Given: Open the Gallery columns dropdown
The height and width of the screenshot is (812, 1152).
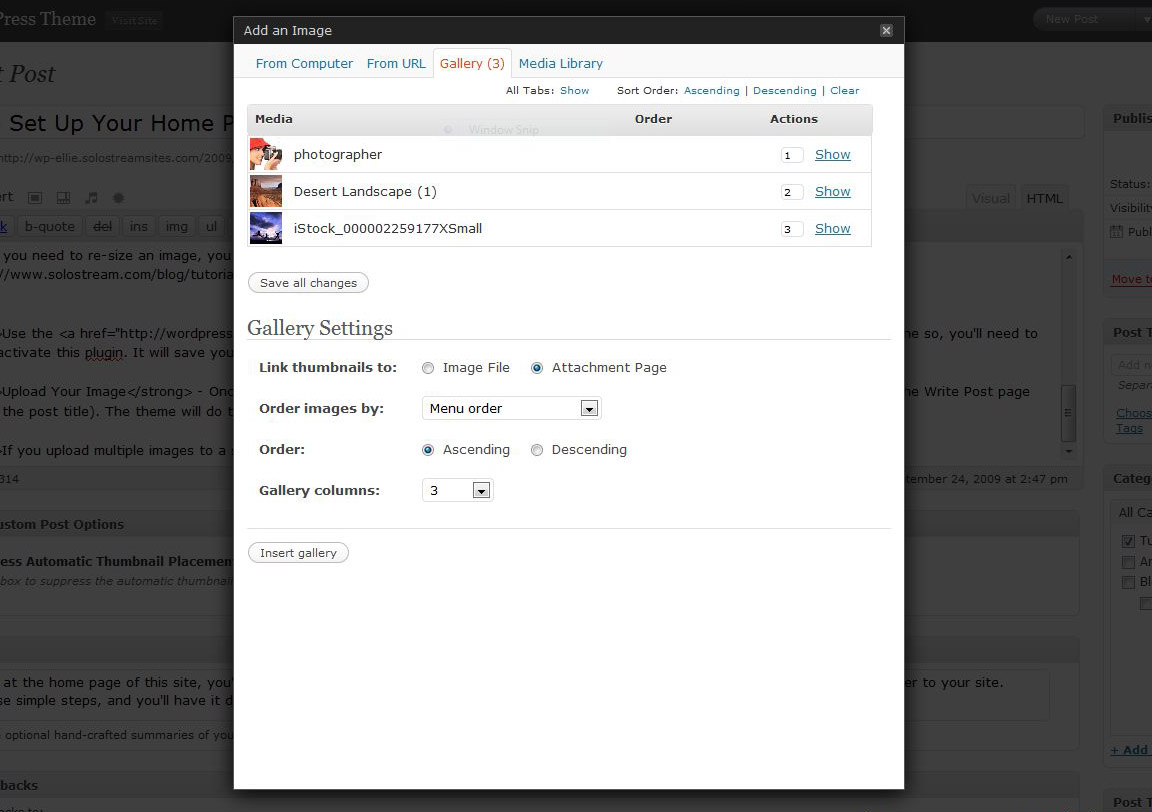Looking at the screenshot, I should (x=457, y=490).
